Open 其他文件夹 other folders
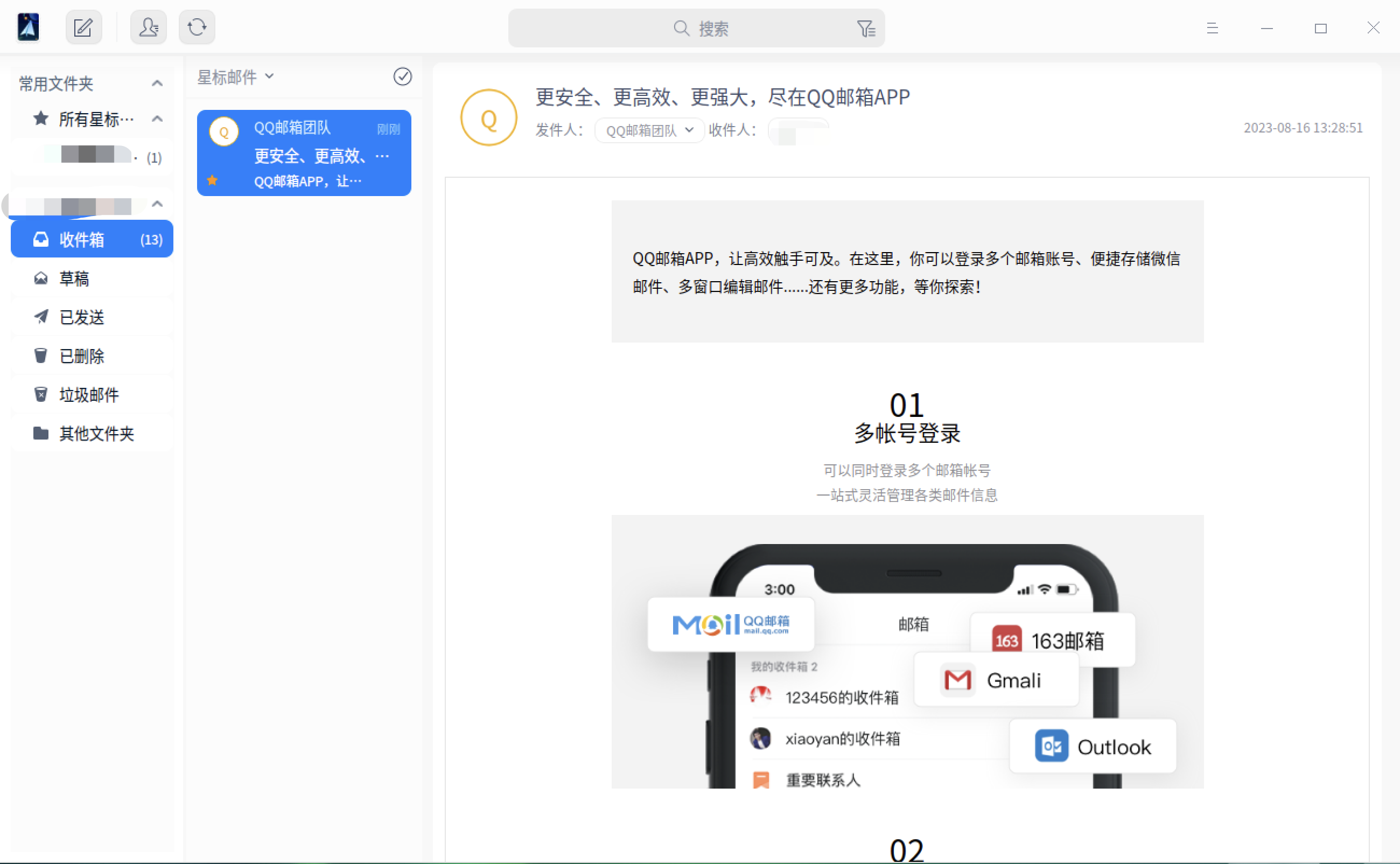Image resolution: width=1400 pixels, height=864 pixels. pyautogui.click(x=92, y=434)
